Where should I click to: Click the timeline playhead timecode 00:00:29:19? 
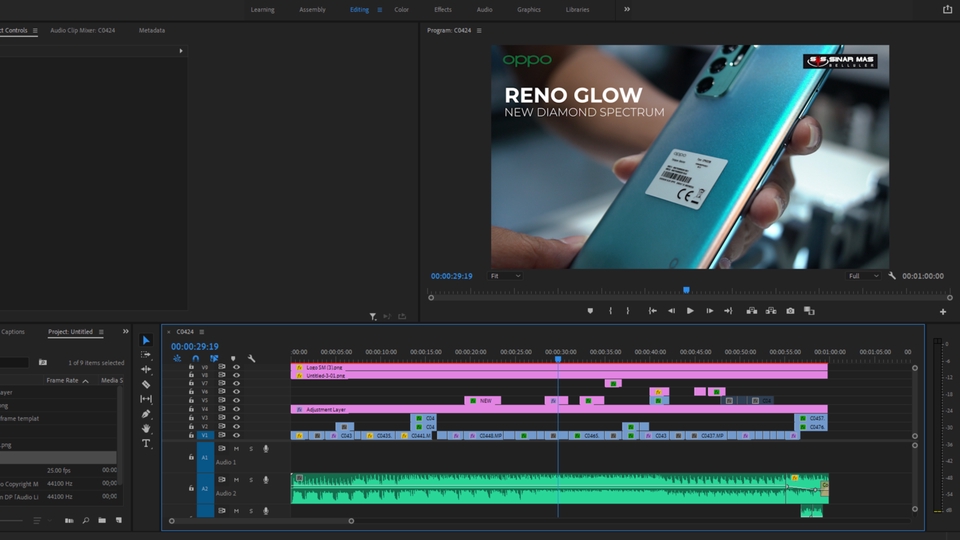click(x=195, y=347)
